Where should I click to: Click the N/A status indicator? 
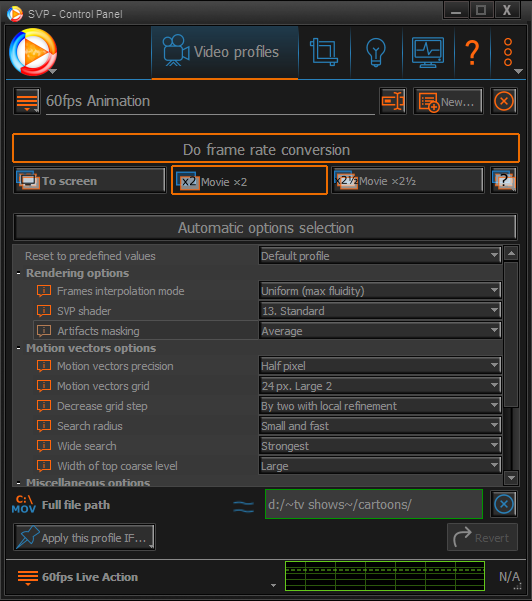509,576
